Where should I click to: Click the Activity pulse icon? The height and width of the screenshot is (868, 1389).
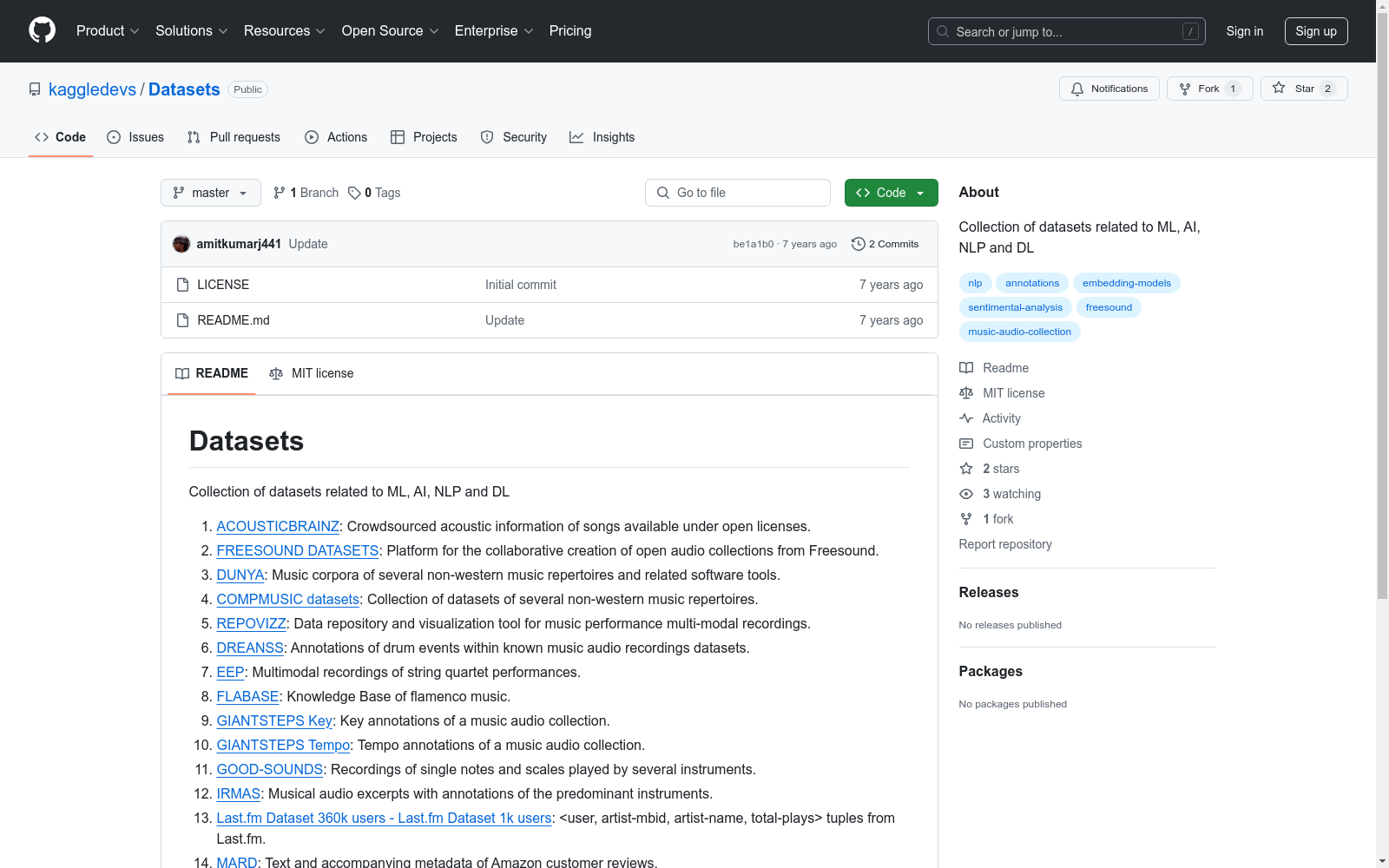(966, 418)
